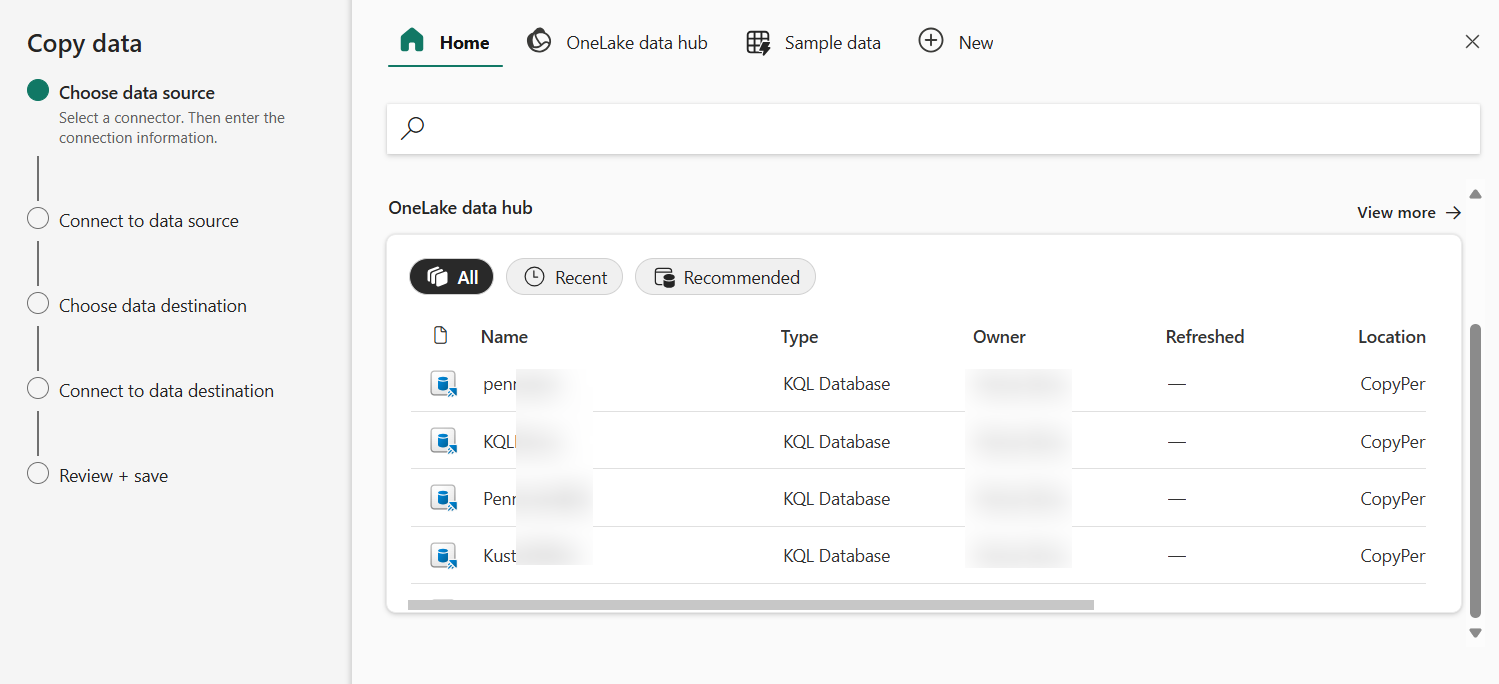This screenshot has width=1499, height=684.
Task: Switch to OneLake data hub tab
Action: coord(617,43)
